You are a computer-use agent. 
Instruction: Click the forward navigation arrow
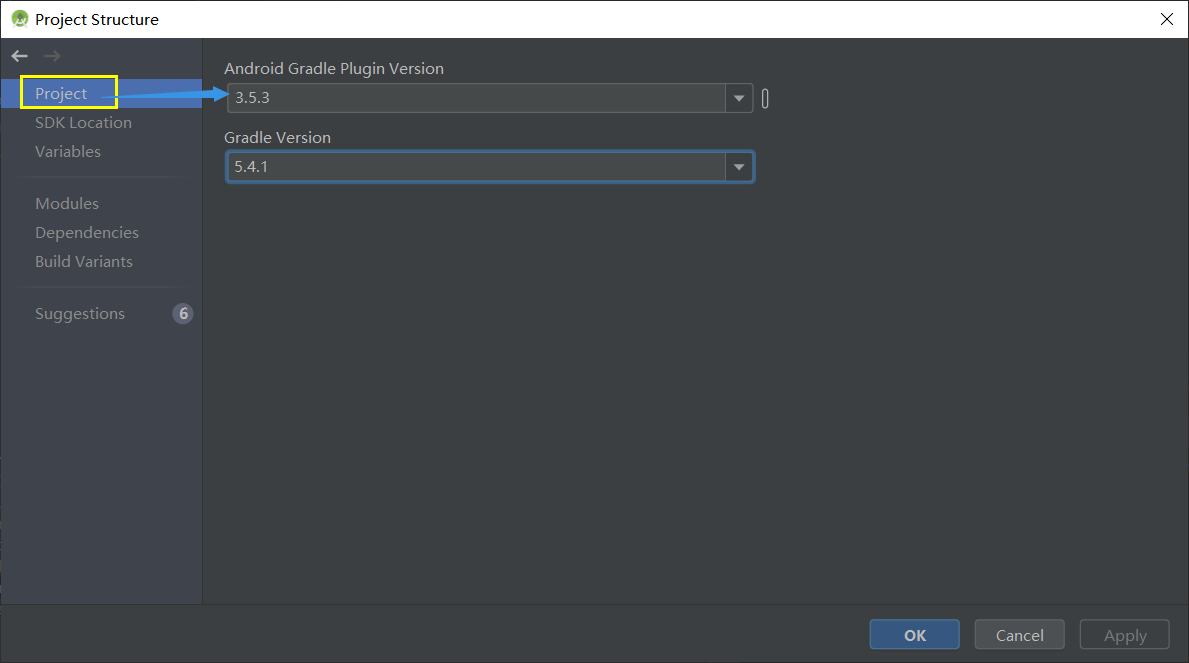[x=50, y=56]
